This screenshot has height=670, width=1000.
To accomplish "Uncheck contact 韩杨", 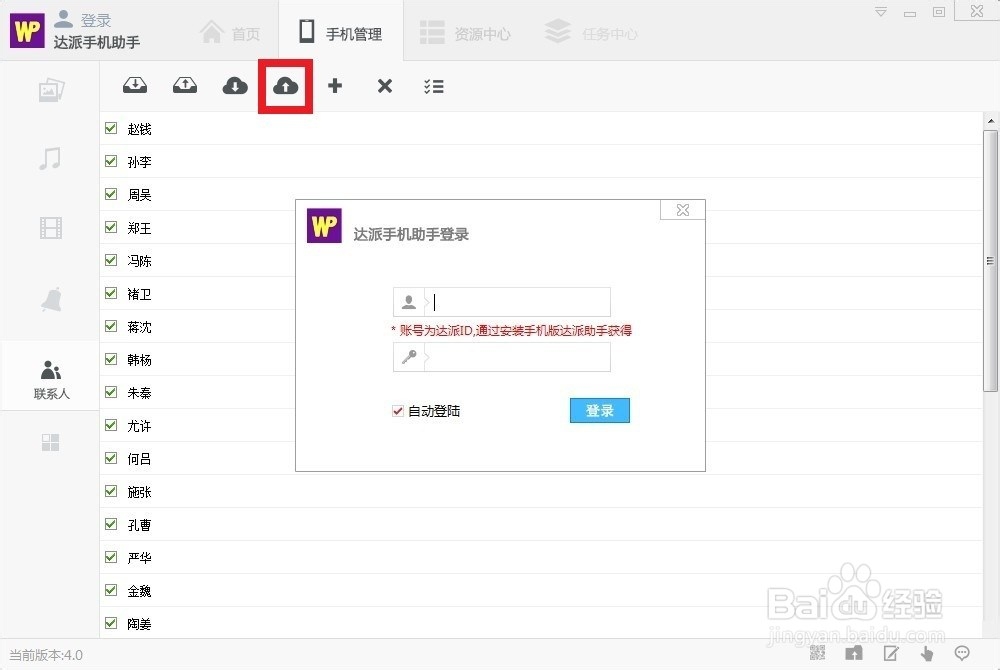I will [110, 359].
